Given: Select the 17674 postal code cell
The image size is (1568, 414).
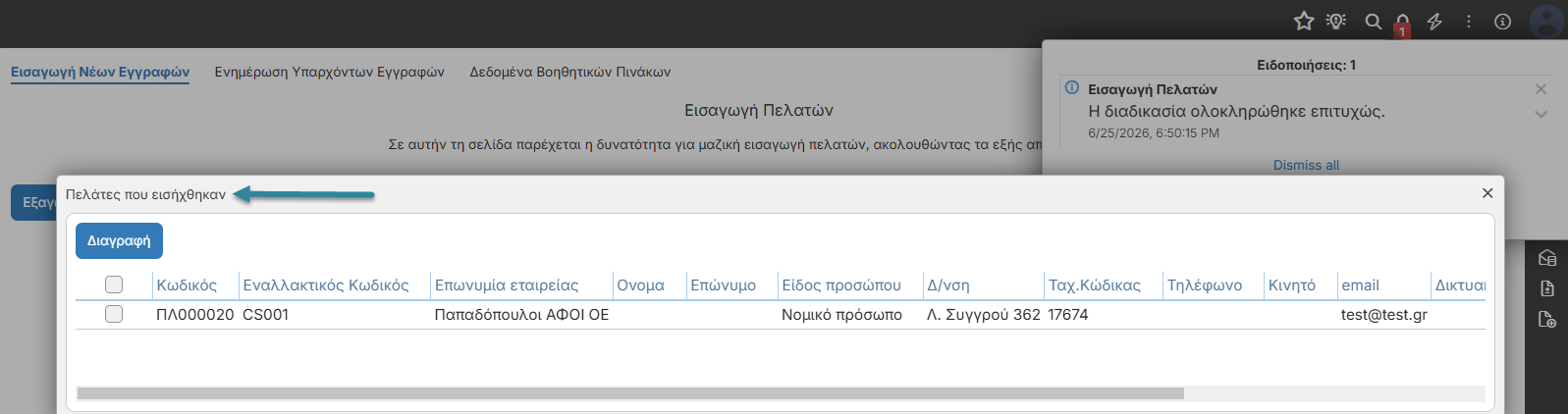Looking at the screenshot, I should tap(1068, 315).
